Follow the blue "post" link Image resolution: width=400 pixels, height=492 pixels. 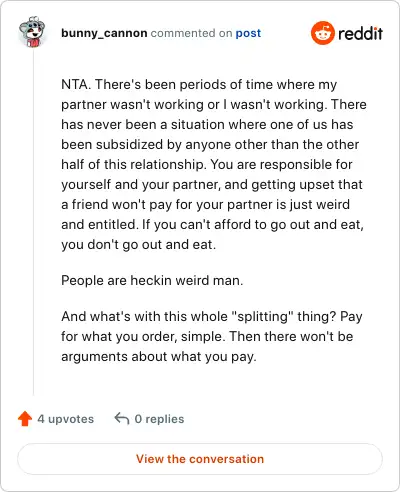(x=248, y=33)
